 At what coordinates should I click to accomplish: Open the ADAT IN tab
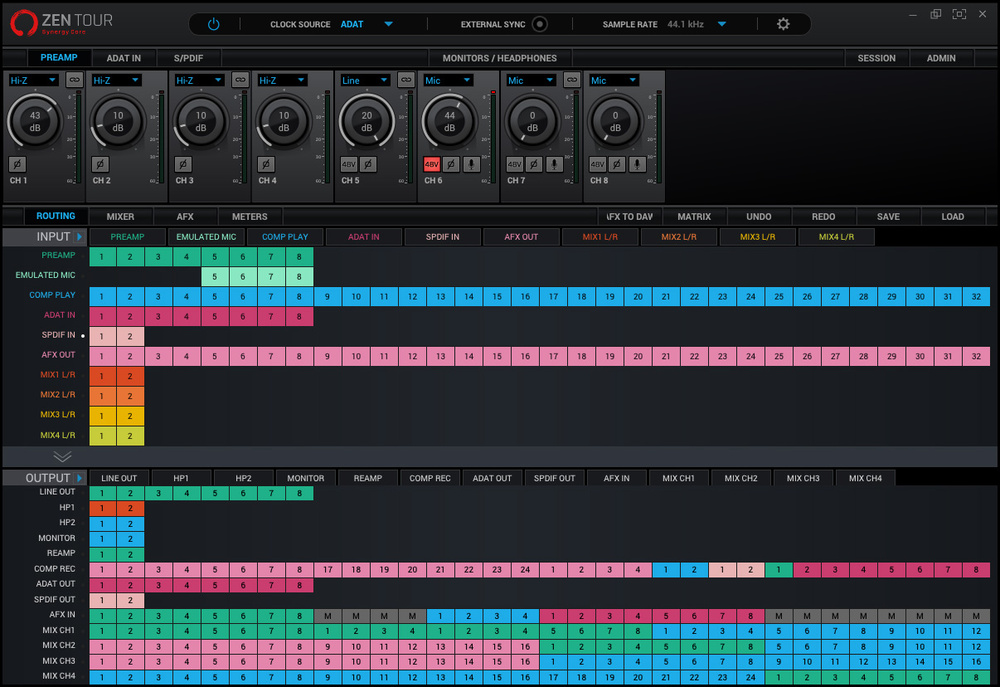[x=124, y=58]
